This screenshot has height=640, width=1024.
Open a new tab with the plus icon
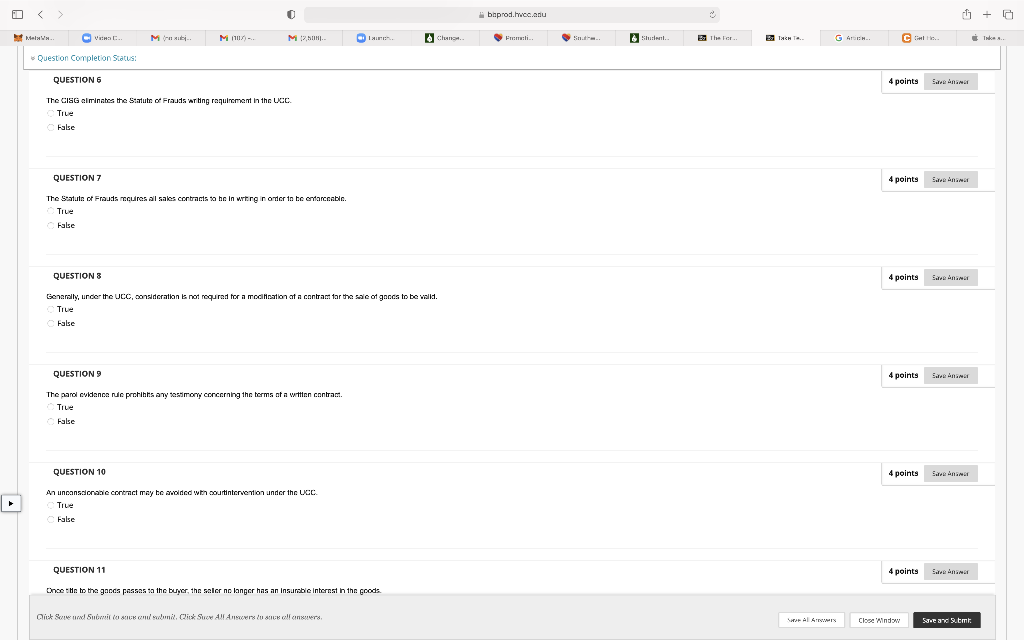[987, 14]
